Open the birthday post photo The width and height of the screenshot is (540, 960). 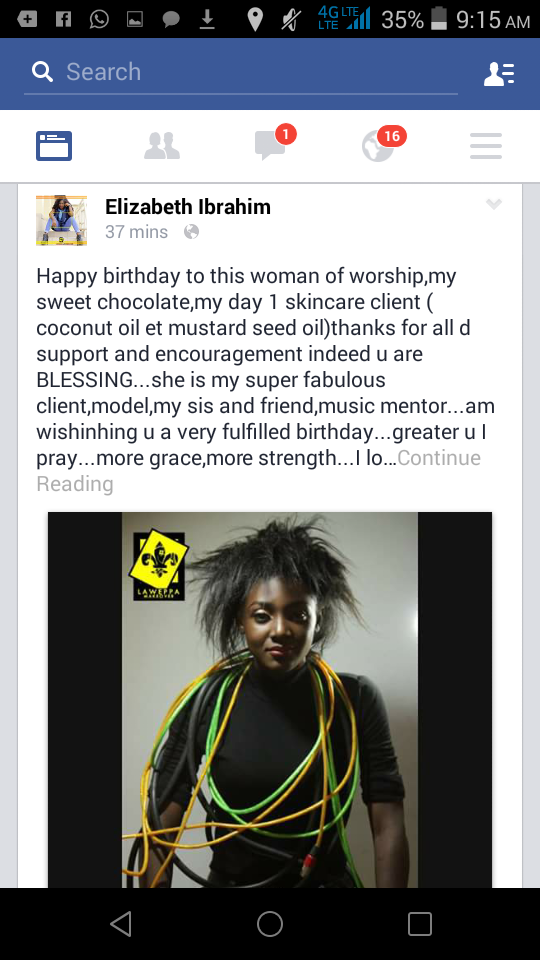click(270, 700)
